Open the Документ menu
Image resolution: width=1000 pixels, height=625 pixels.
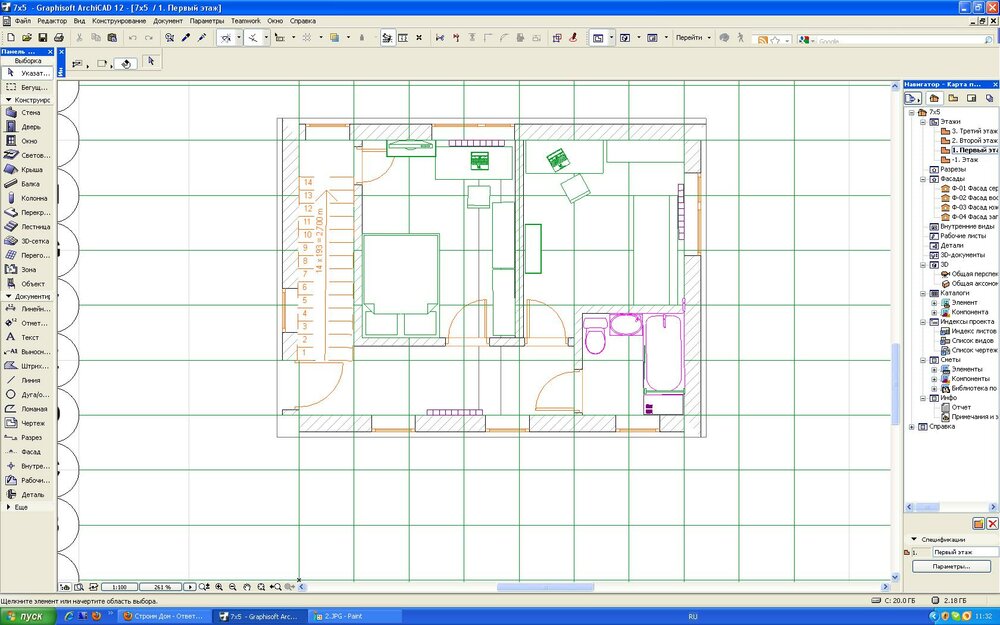[x=168, y=20]
